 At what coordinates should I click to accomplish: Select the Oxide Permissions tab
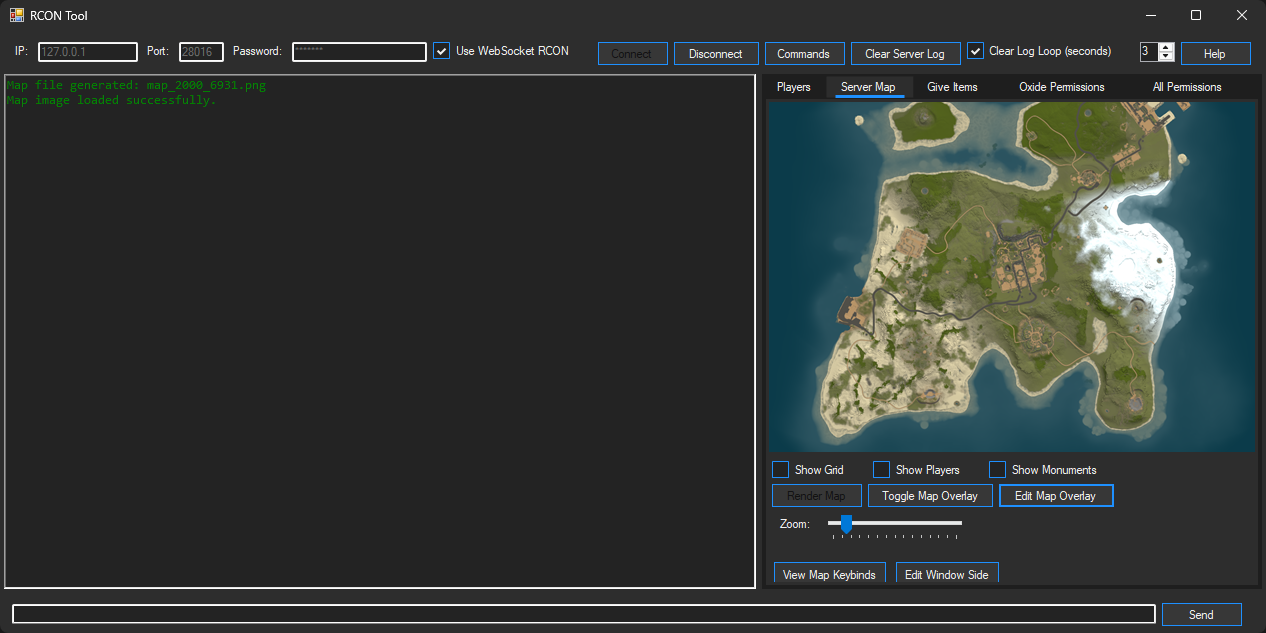pyautogui.click(x=1061, y=87)
